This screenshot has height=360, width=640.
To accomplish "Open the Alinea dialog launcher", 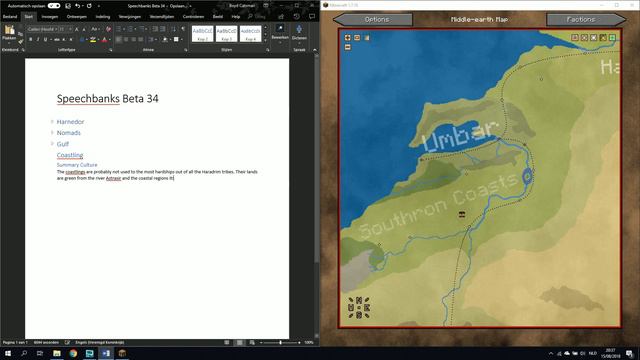I will coord(186,50).
